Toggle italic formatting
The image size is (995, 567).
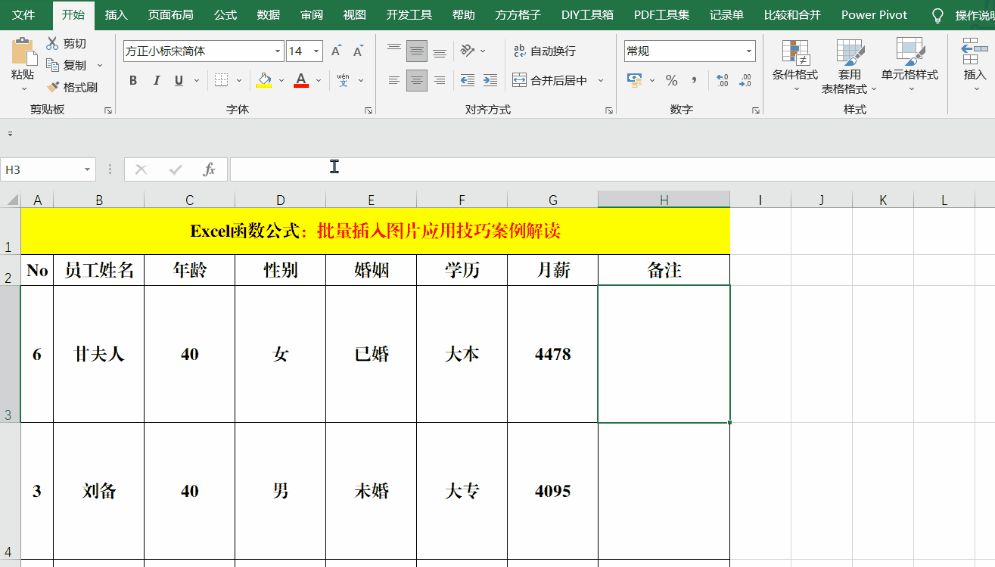point(155,81)
